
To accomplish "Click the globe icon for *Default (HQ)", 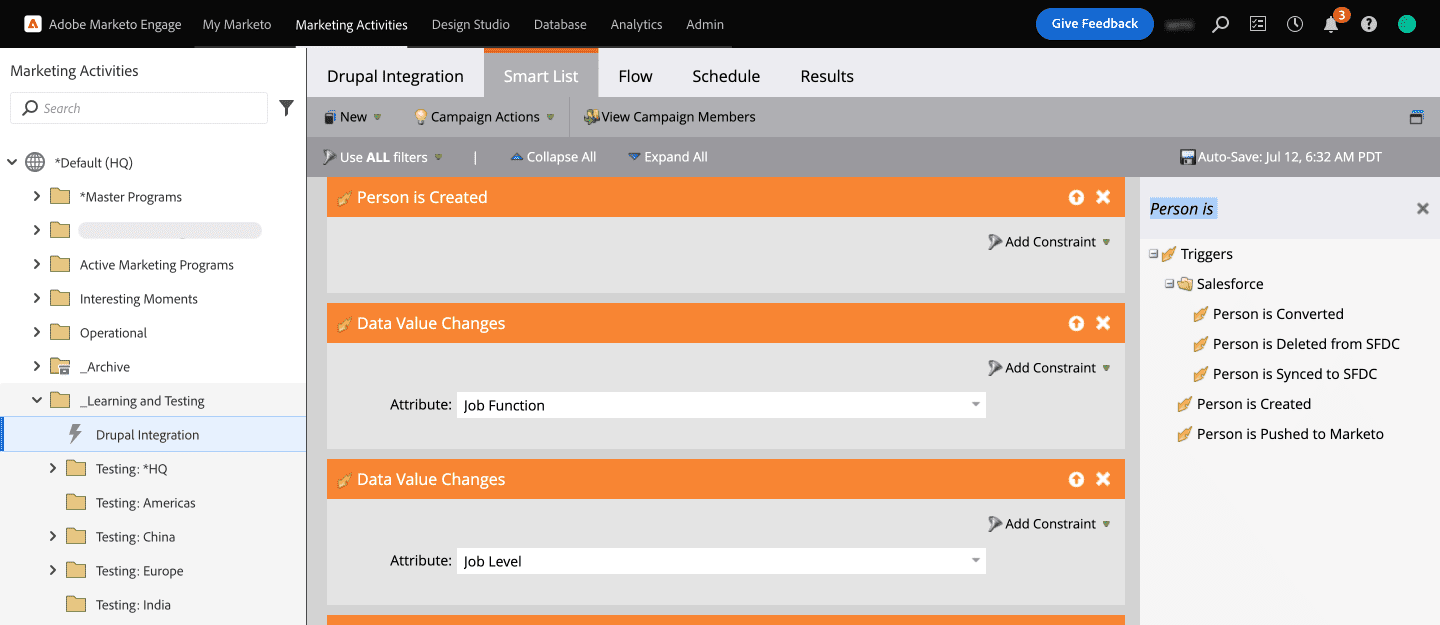I will 35,162.
